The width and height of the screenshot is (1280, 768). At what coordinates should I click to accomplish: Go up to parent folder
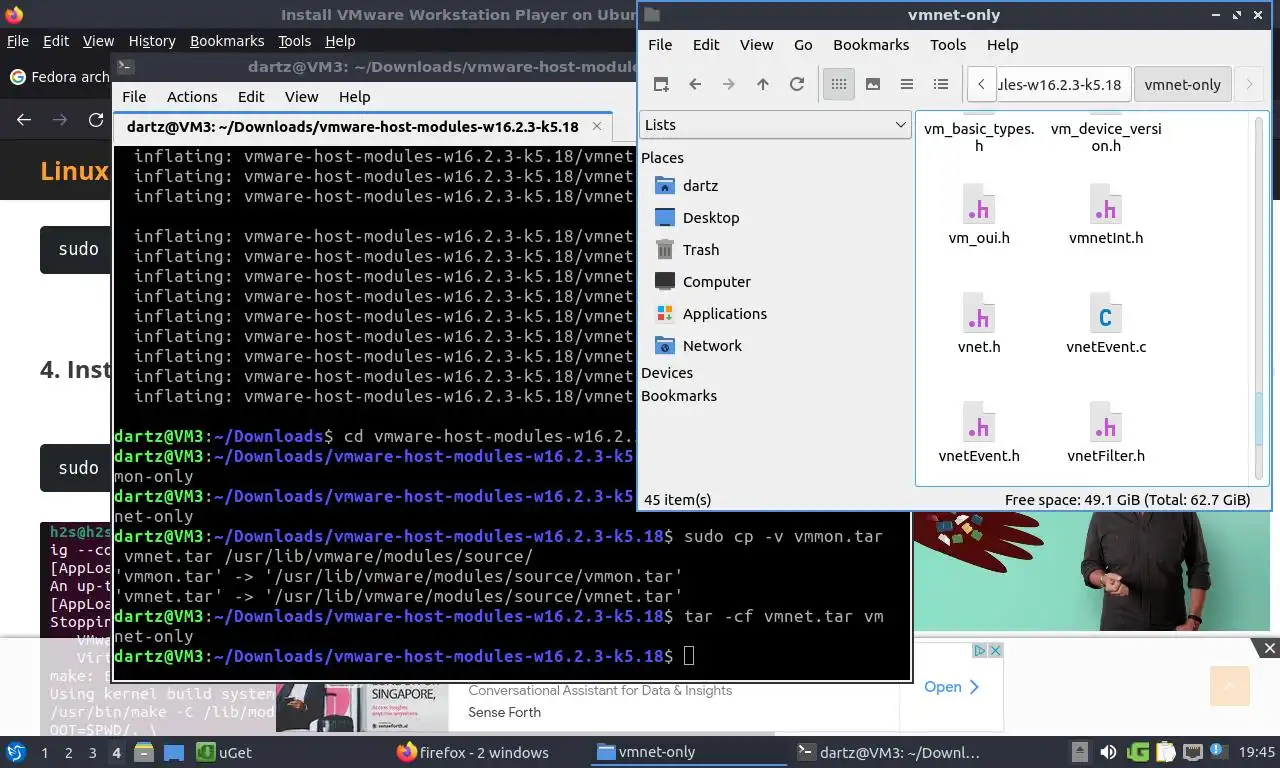tap(763, 84)
